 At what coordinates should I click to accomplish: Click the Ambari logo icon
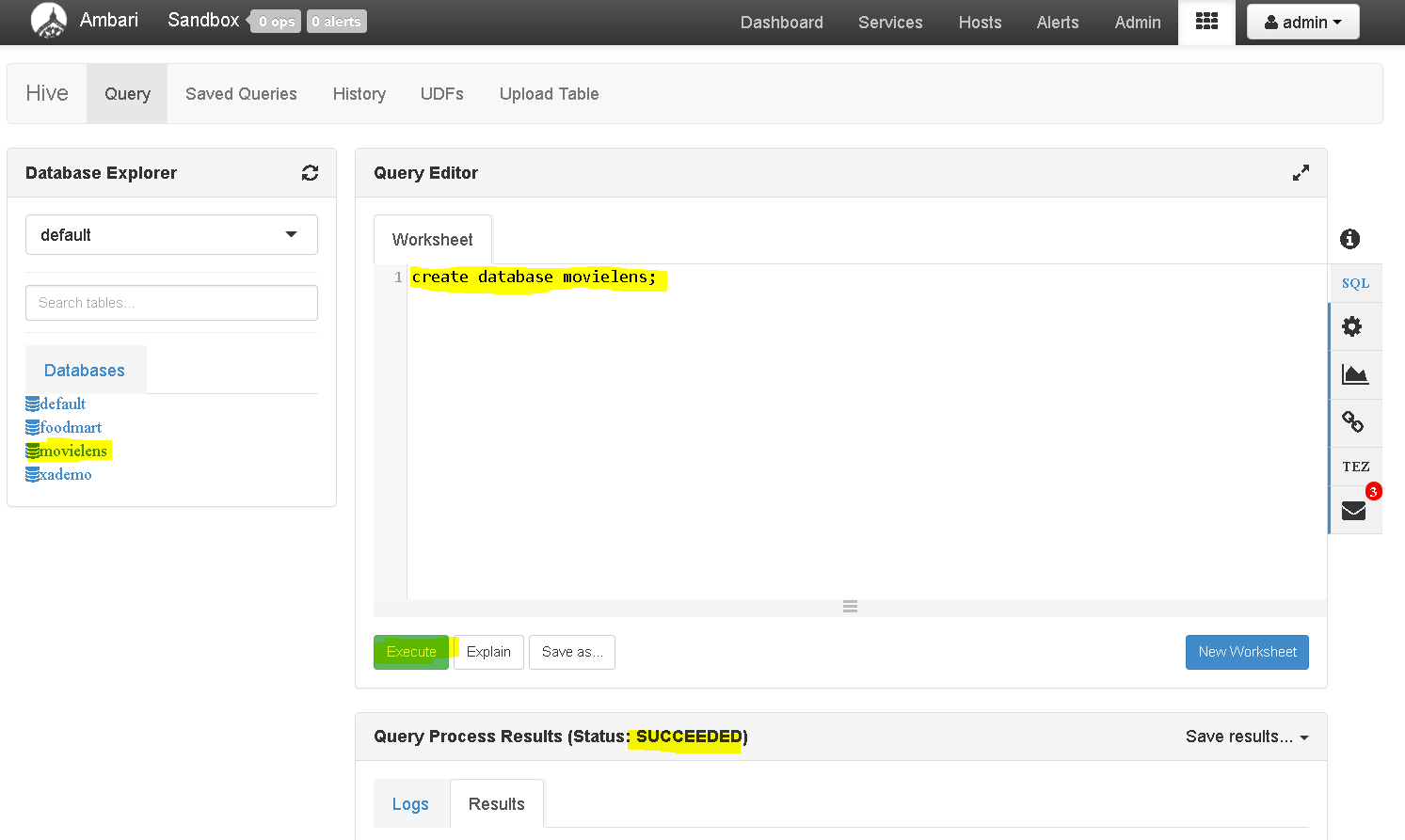[x=49, y=20]
